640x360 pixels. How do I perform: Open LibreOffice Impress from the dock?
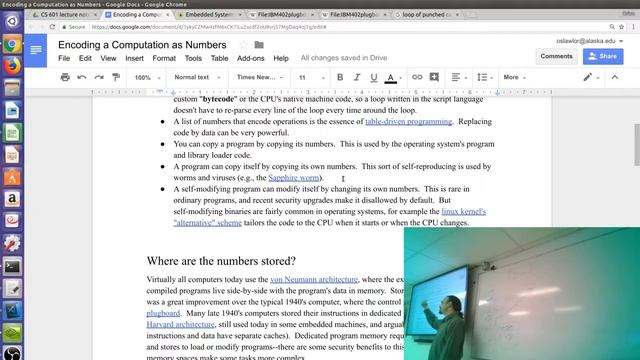pyautogui.click(x=12, y=155)
